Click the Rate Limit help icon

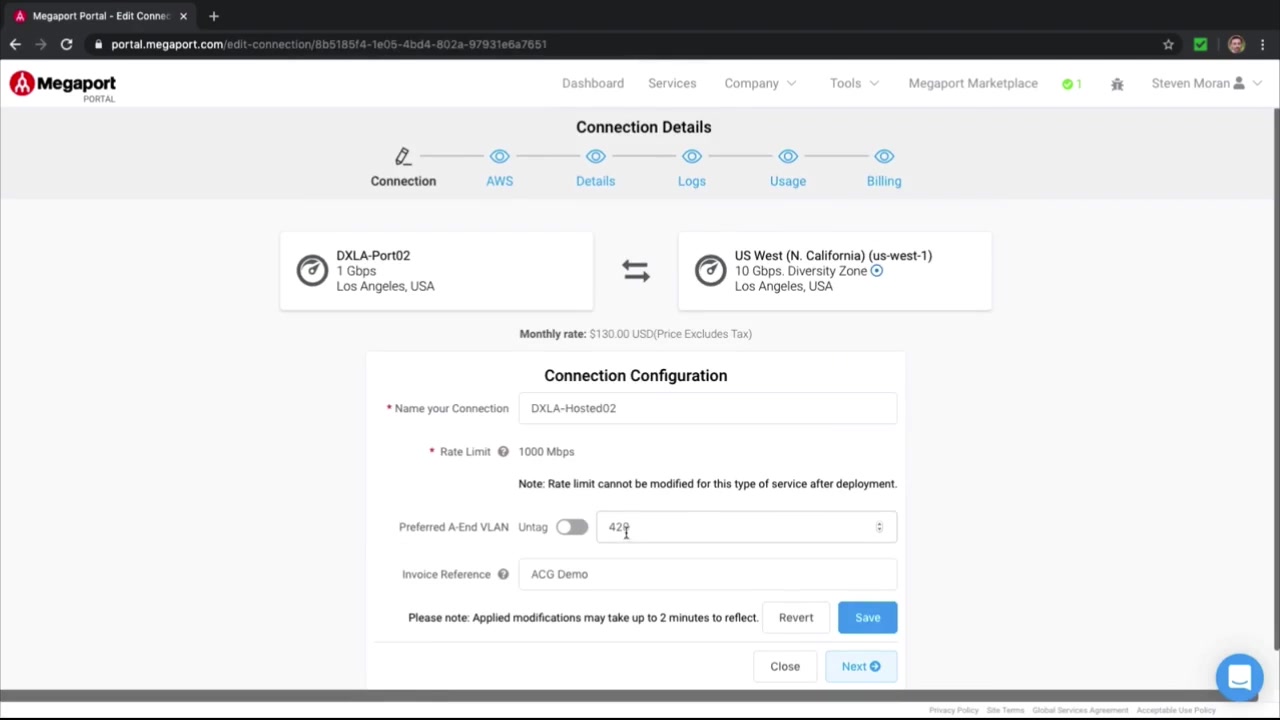[503, 452]
